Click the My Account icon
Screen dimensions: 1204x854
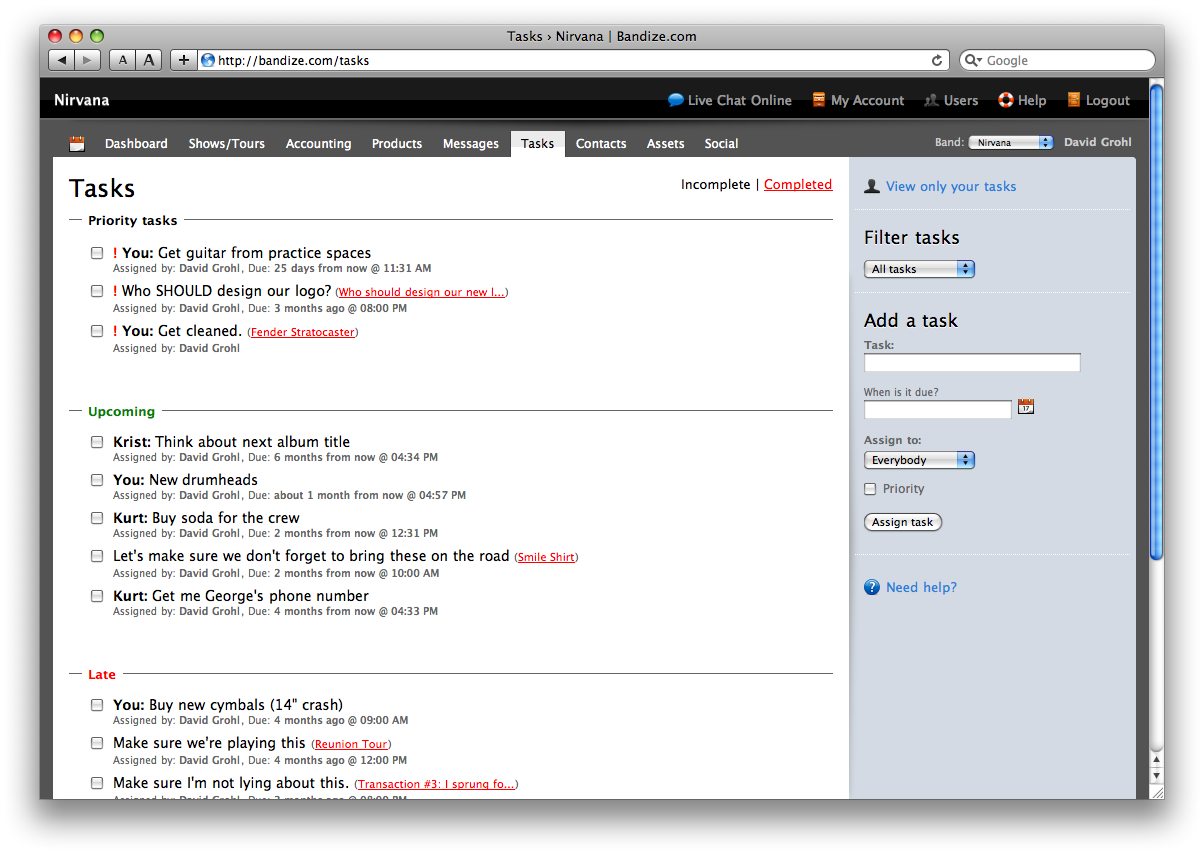click(x=819, y=100)
